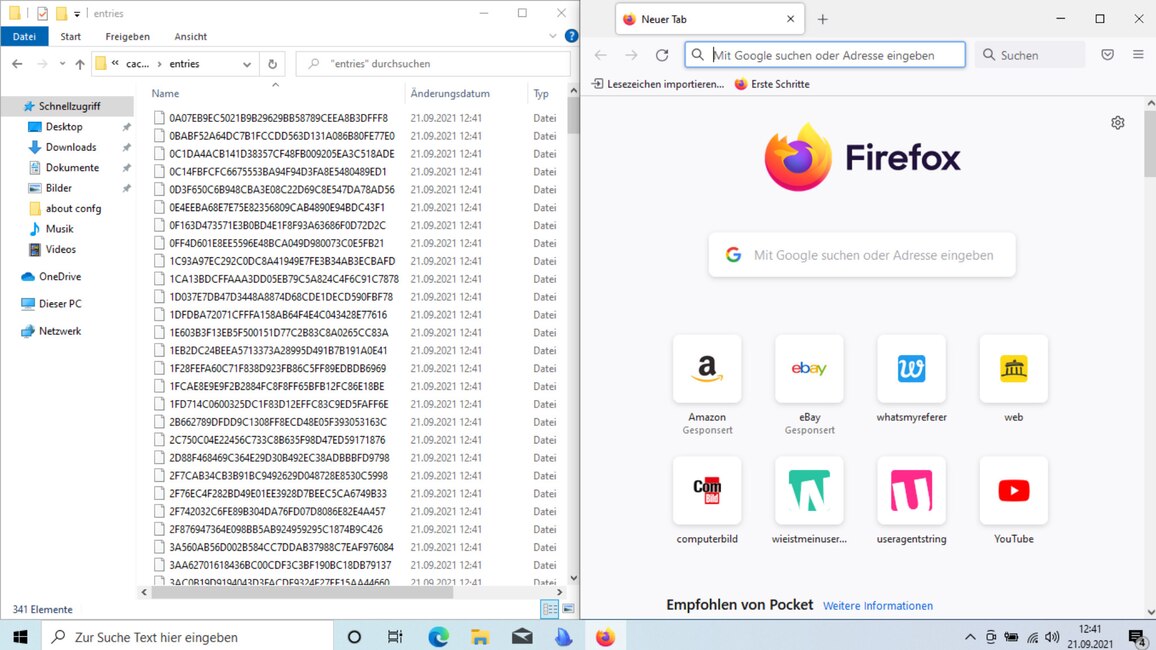Open the YouTube shortcut tile
This screenshot has height=650, width=1156.
(1013, 490)
